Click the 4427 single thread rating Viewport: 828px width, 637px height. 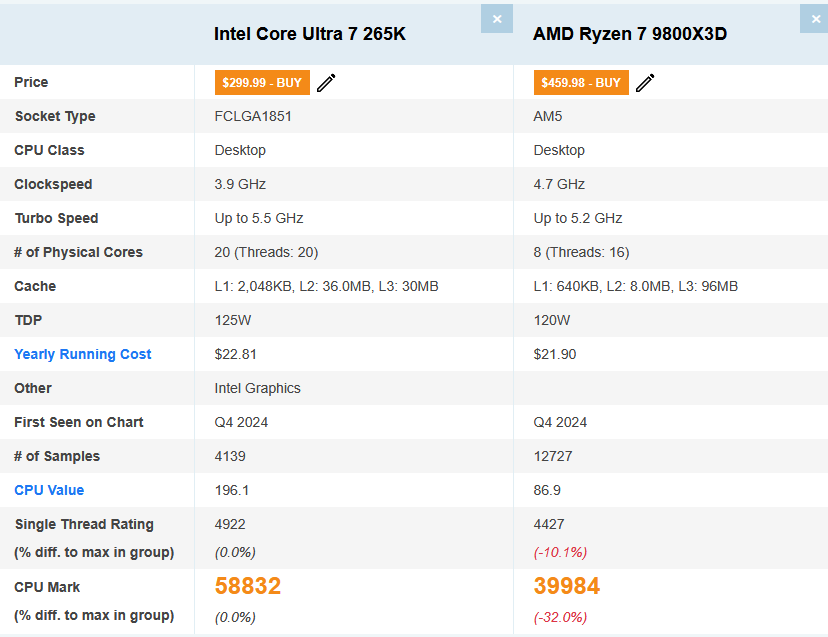coord(549,524)
